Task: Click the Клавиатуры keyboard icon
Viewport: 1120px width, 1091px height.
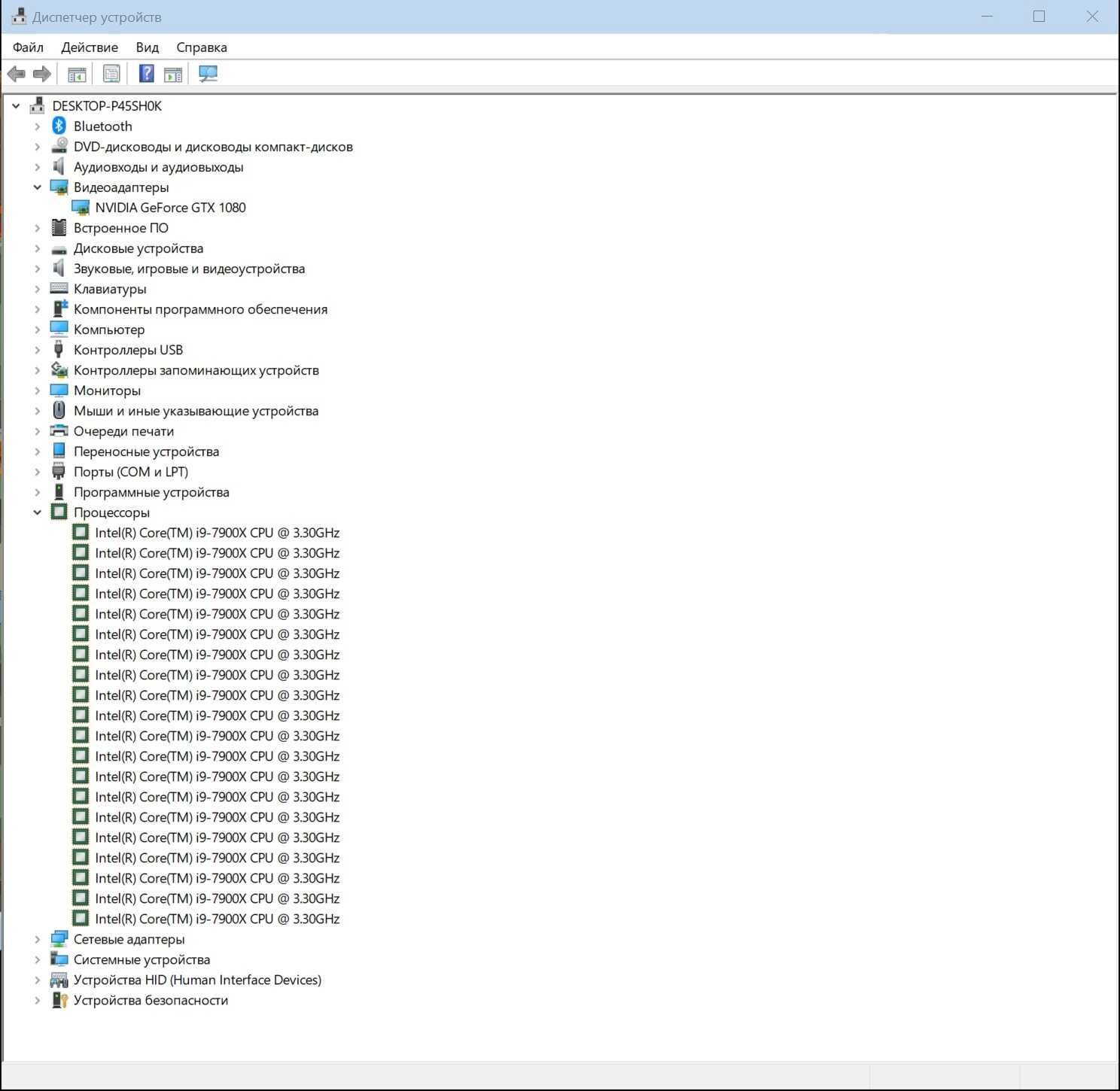Action: coord(59,288)
